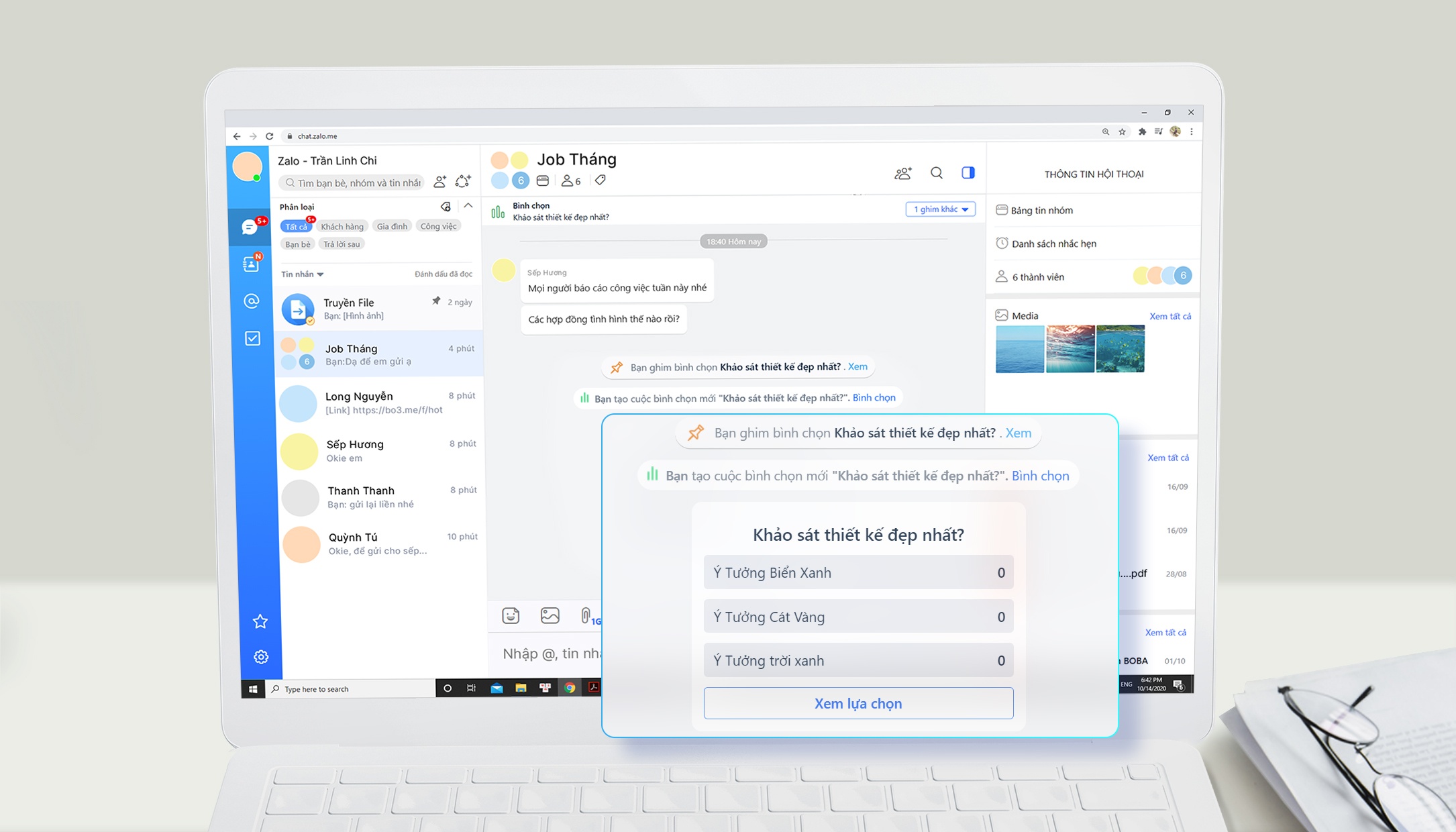Select poll option Ý Tưởng Biển Xanh
Viewport: 1456px width, 832px height.
pyautogui.click(x=857, y=572)
